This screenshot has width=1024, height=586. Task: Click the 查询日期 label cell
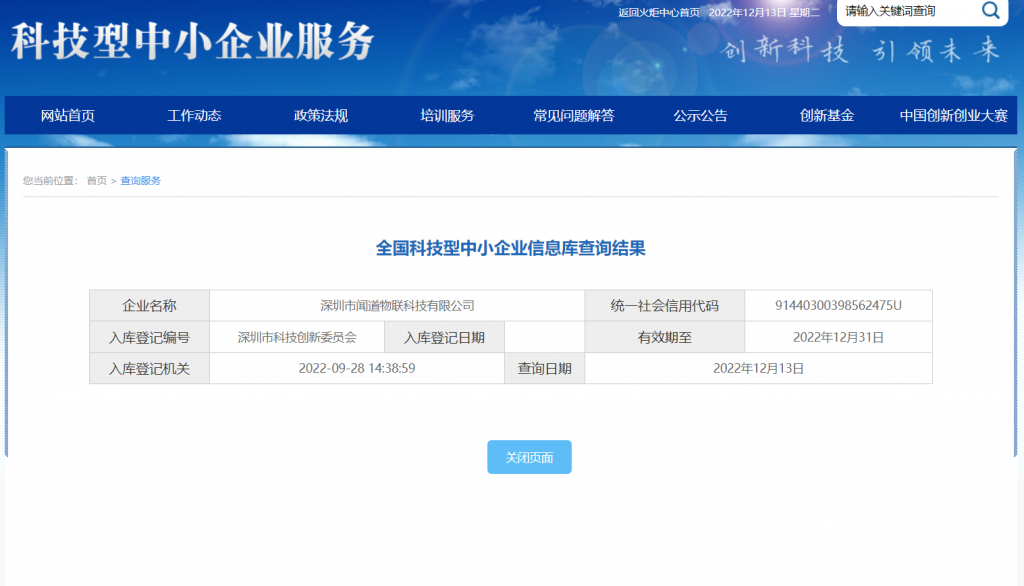[545, 368]
